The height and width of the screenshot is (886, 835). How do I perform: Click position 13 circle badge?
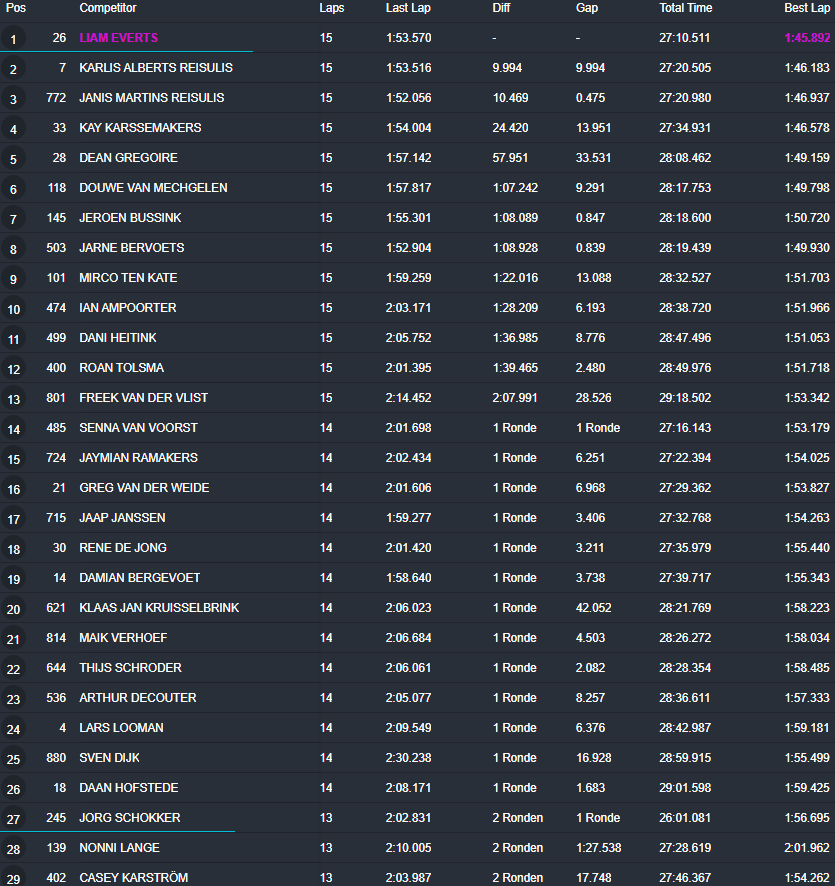click(13, 398)
